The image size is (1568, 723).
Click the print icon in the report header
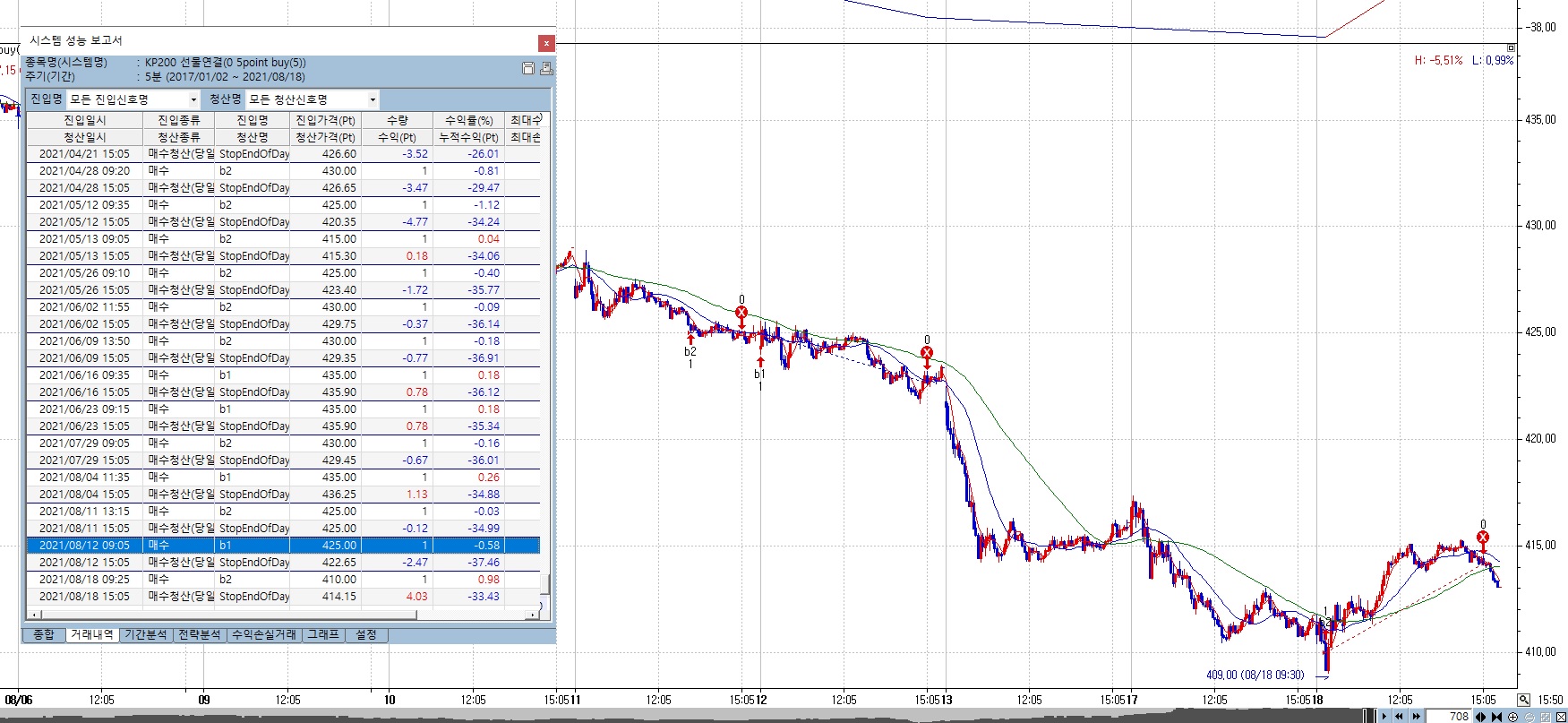pos(546,69)
